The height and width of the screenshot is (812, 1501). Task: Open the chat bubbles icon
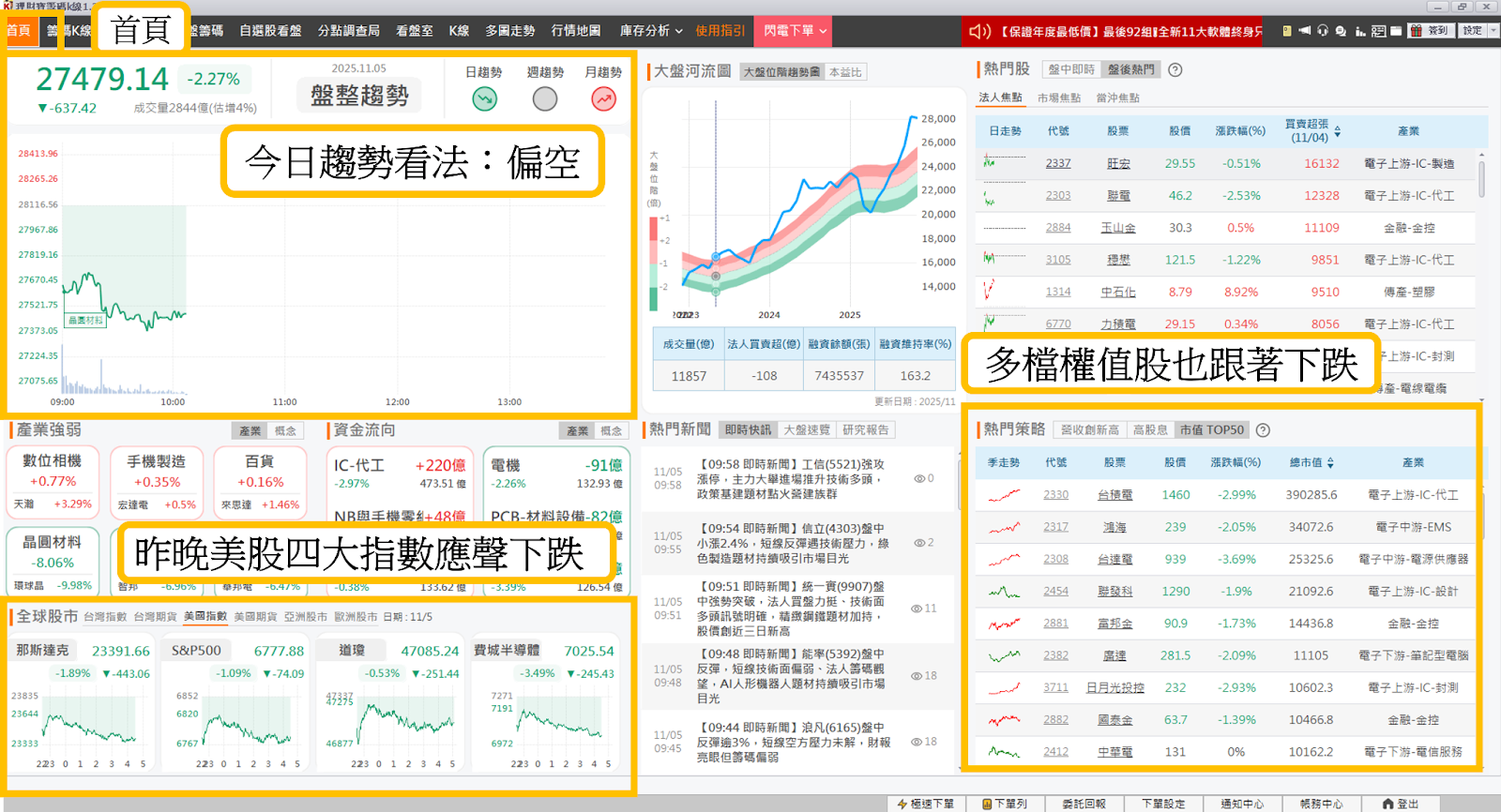1341,31
